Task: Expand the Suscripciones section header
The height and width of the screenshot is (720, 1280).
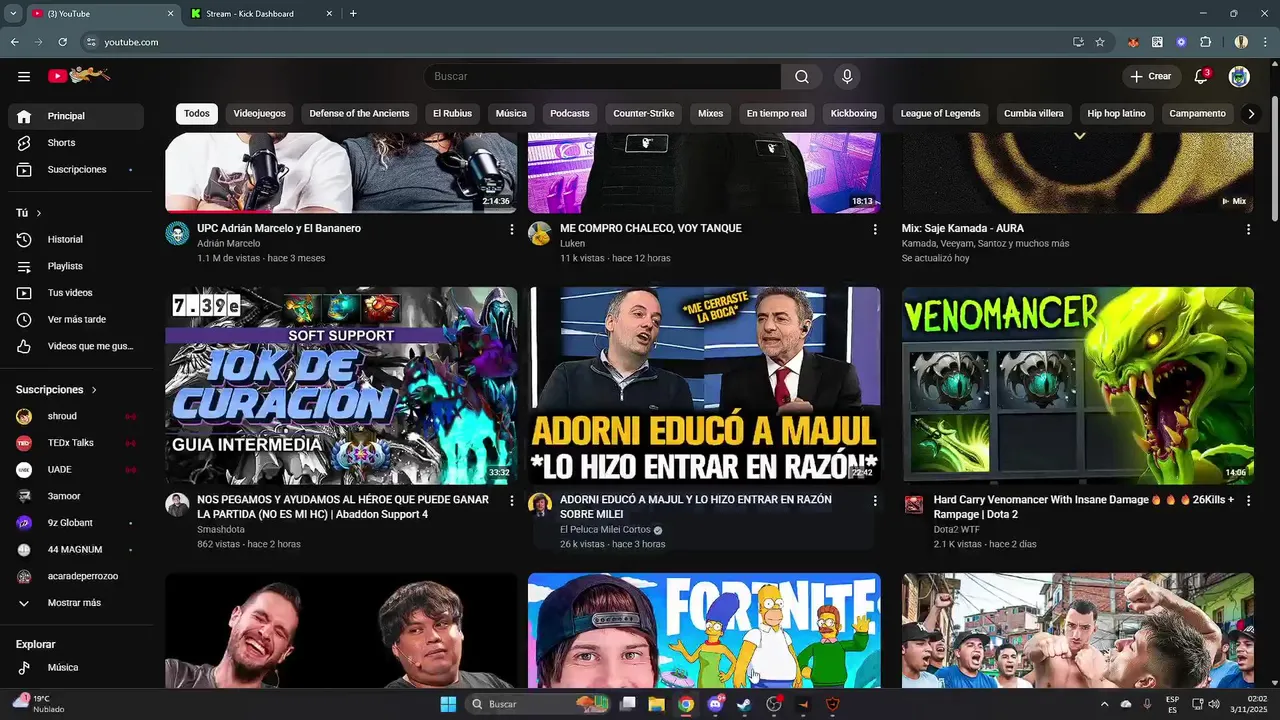Action: [57, 390]
